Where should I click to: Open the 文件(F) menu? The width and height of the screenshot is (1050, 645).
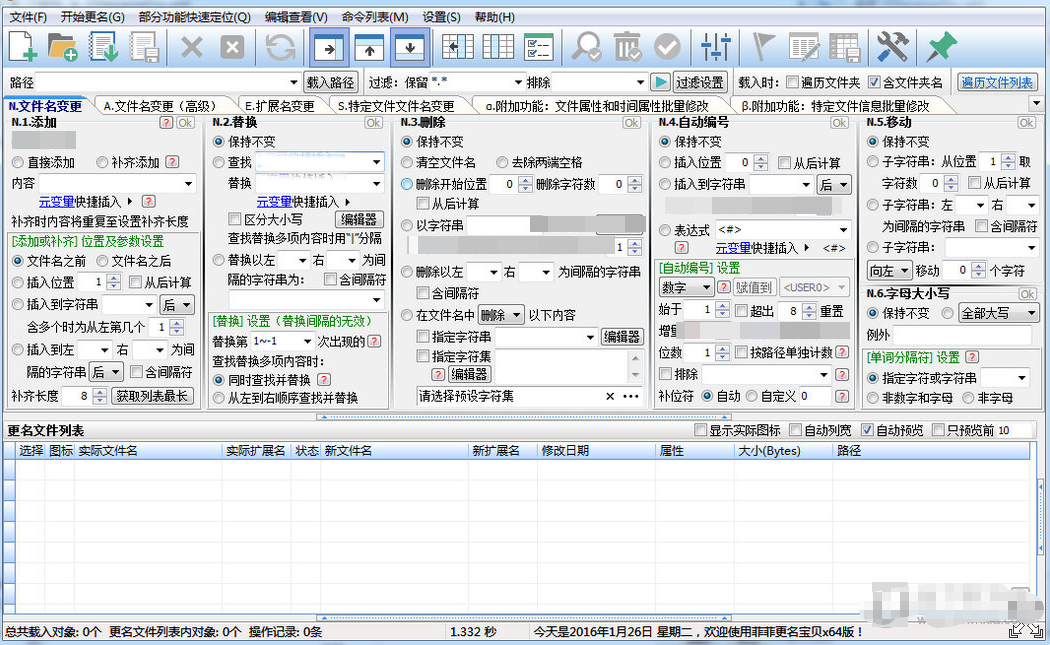click(x=28, y=17)
